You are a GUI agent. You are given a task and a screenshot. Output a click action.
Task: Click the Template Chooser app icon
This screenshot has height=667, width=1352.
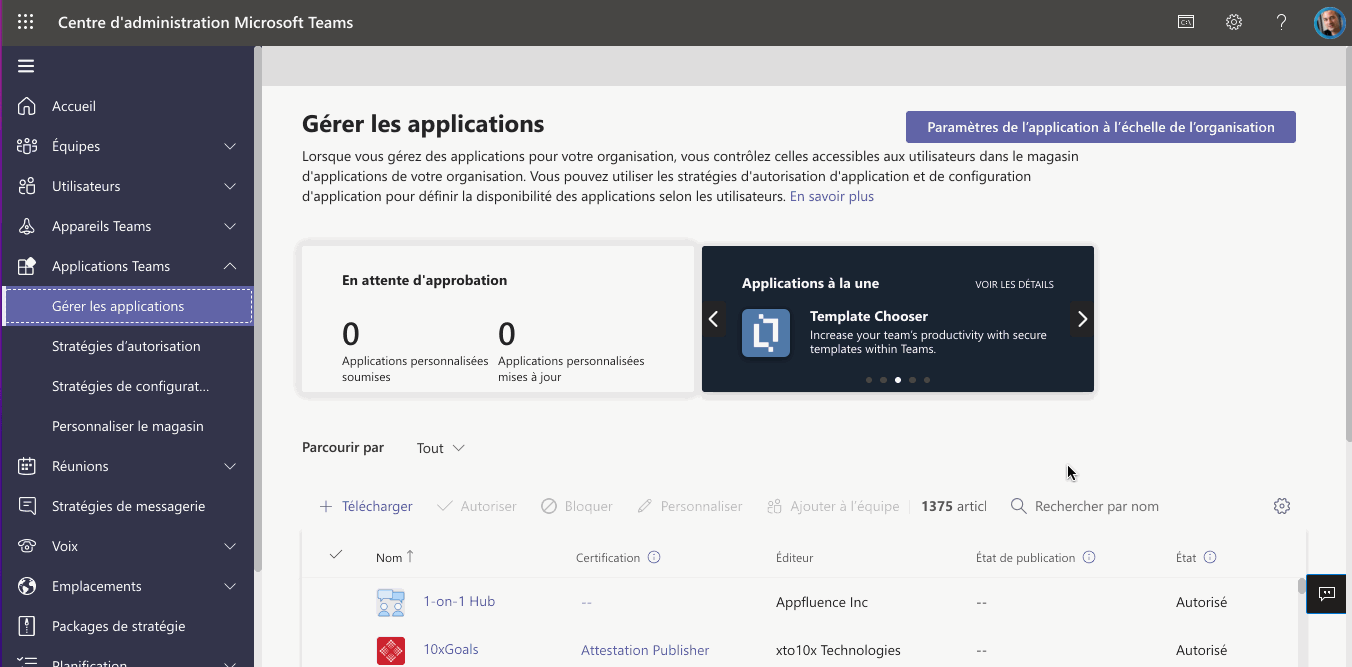(766, 333)
